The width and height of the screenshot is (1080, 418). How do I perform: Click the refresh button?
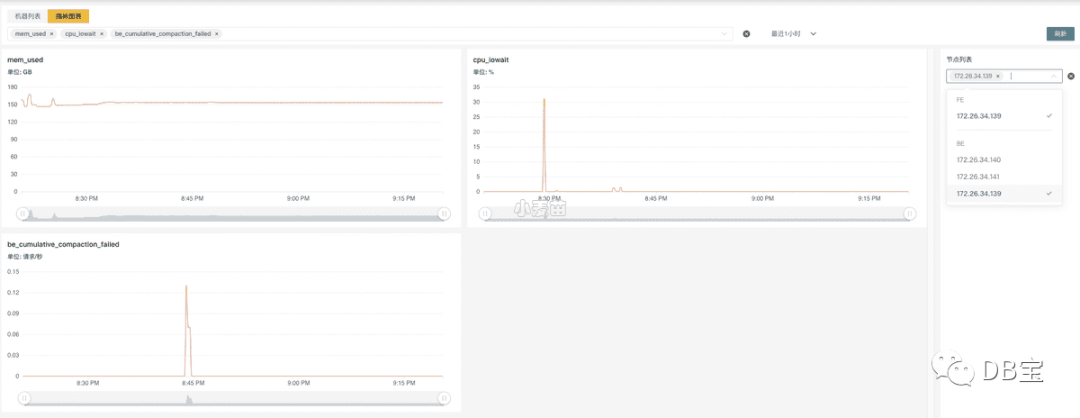click(1060, 34)
